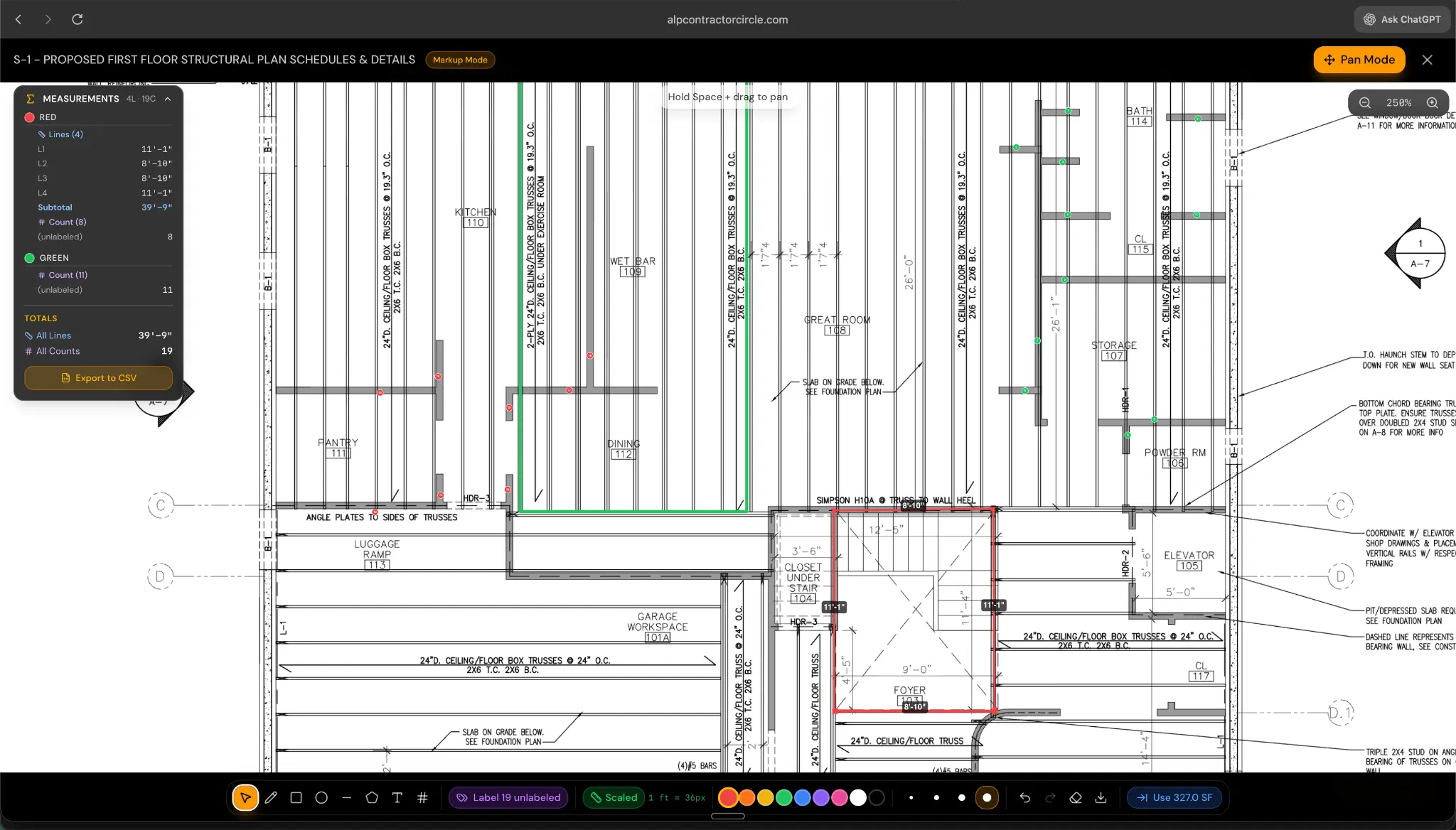Click the 8'-10" label on bottom red line
1456x830 pixels.
[x=914, y=706]
